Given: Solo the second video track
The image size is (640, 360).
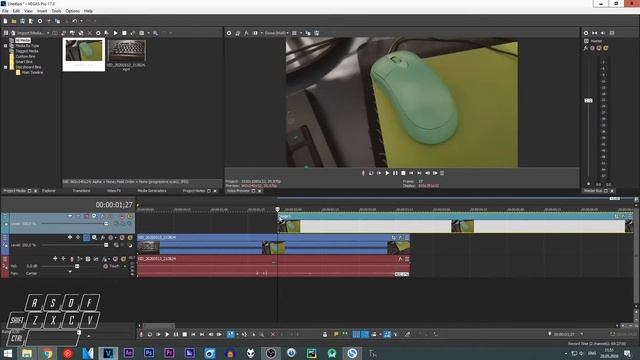Looking at the screenshot, I should pos(130,237).
